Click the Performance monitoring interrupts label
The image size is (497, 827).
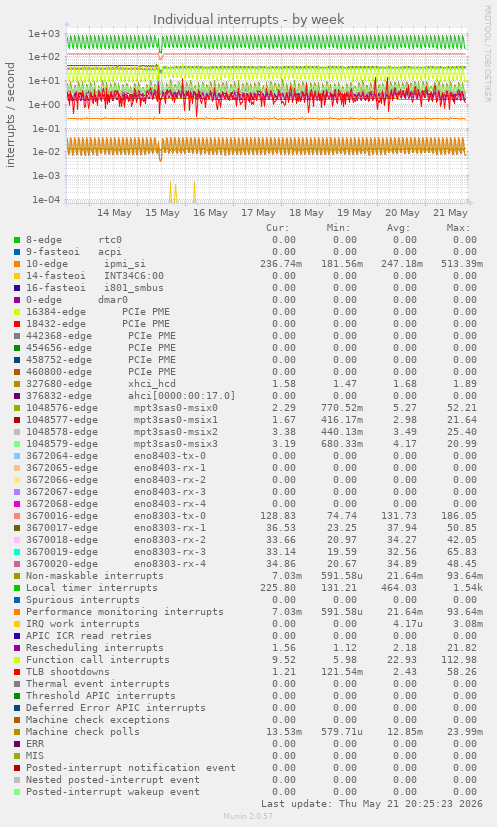click(x=125, y=612)
